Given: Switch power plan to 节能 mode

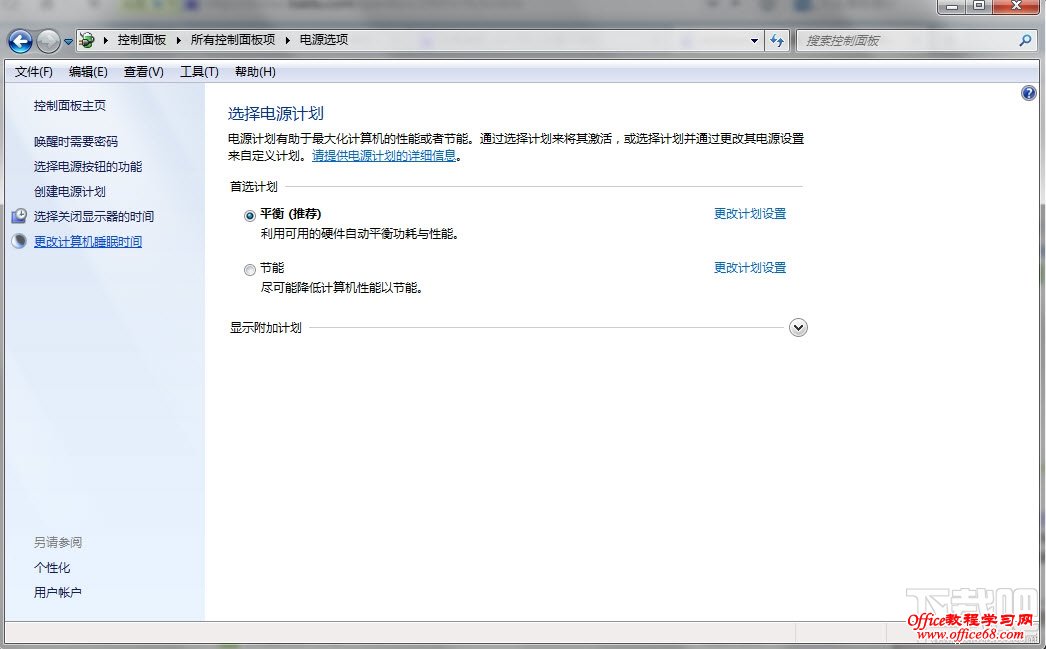Looking at the screenshot, I should tap(249, 269).
